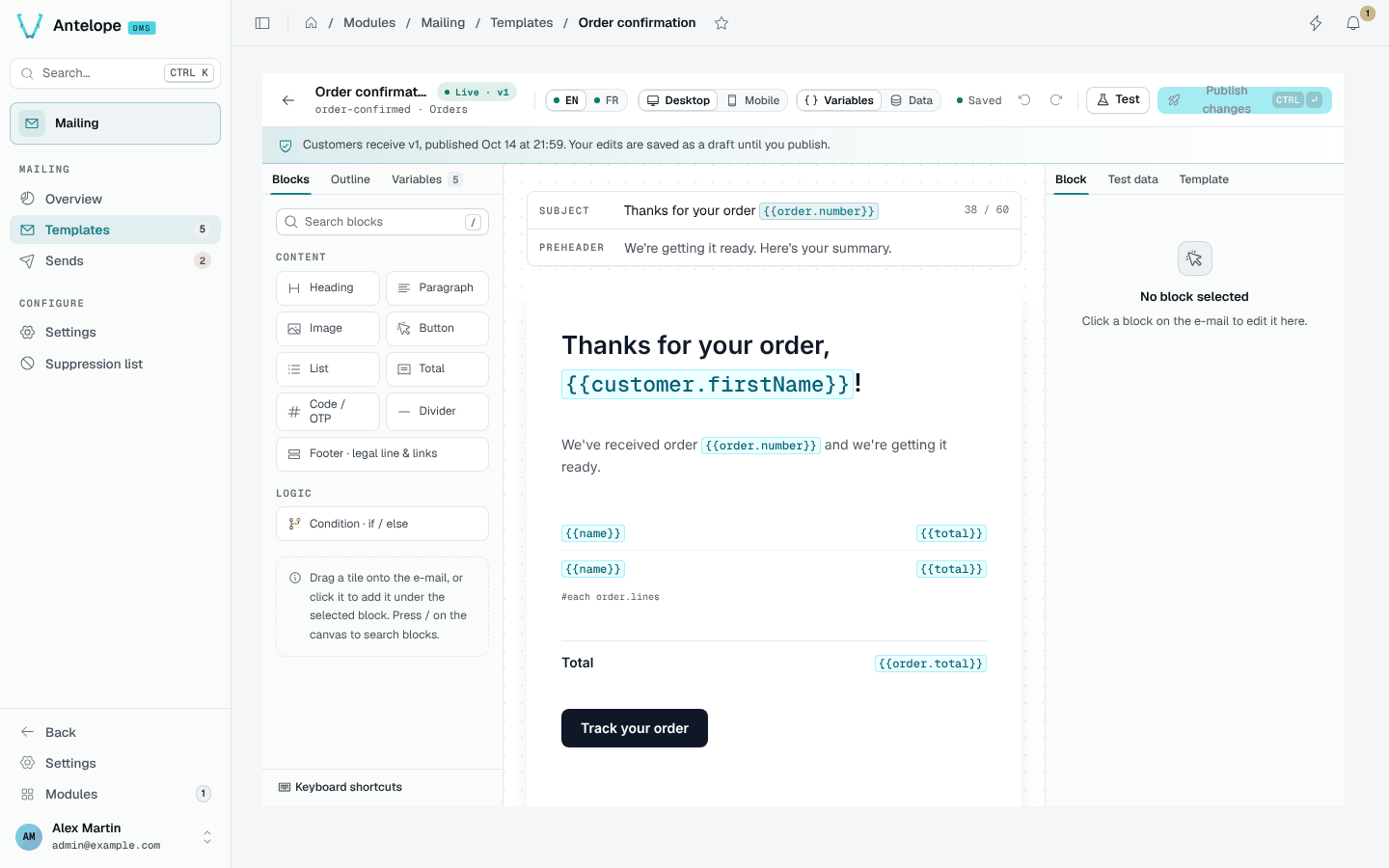The height and width of the screenshot is (868, 1389).
Task: Open Templates in the sidebar
Action: [115, 230]
